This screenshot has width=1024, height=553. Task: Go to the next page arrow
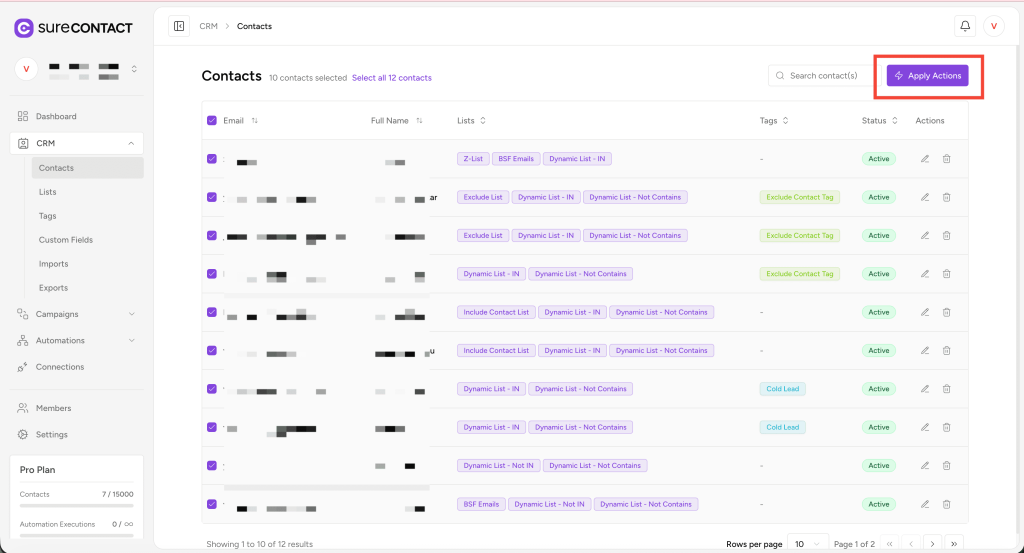click(x=932, y=543)
